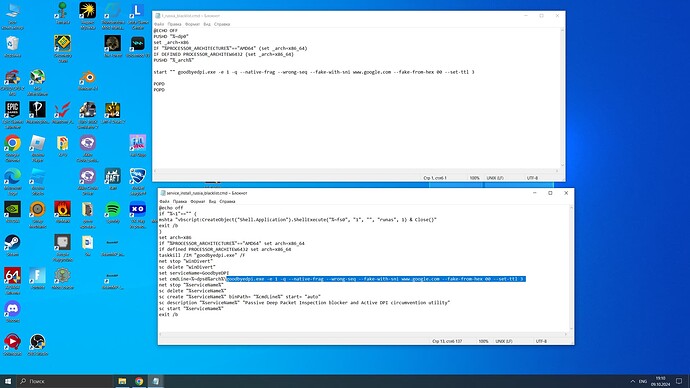Open Chrome from the Windows taskbar
The height and width of the screenshot is (388, 690).
[139, 381]
